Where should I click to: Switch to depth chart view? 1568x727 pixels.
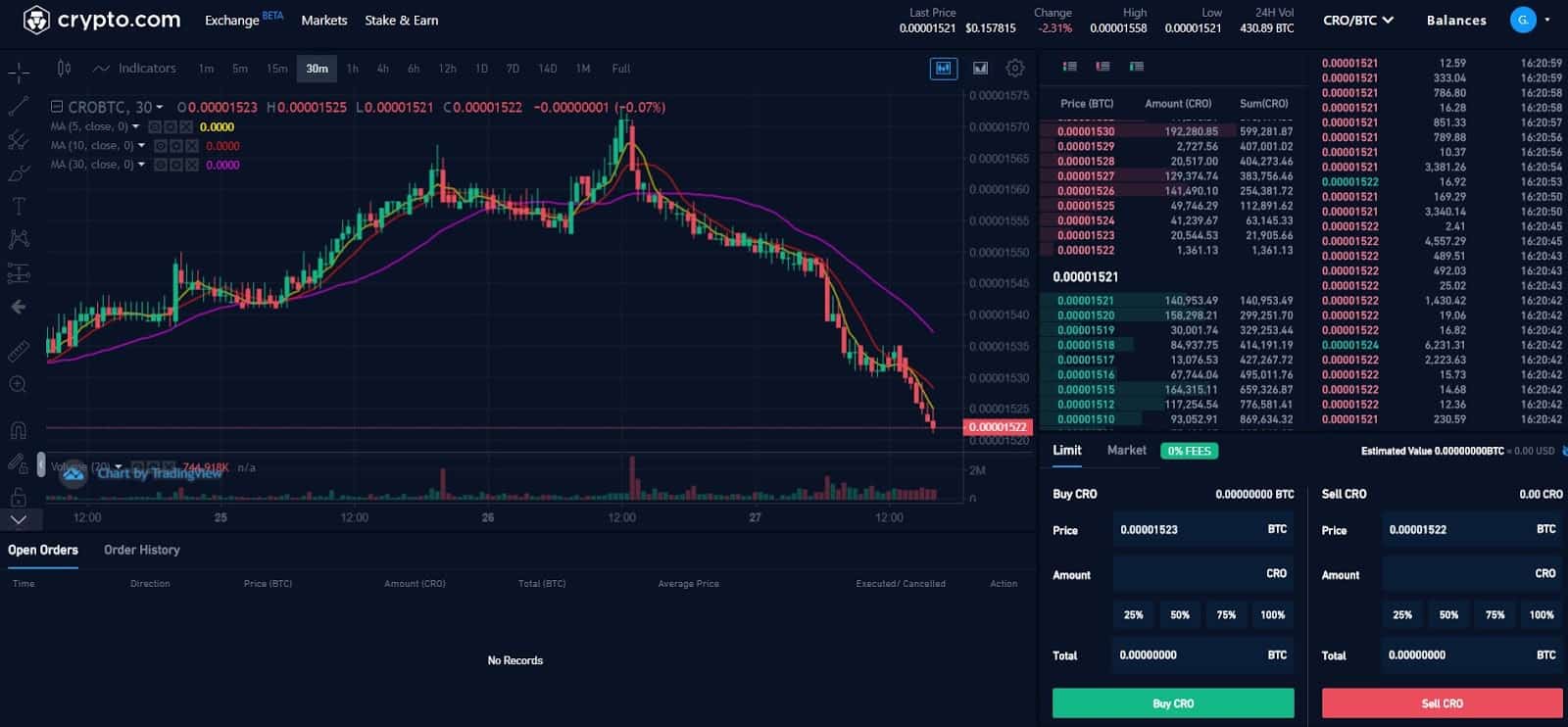979,68
